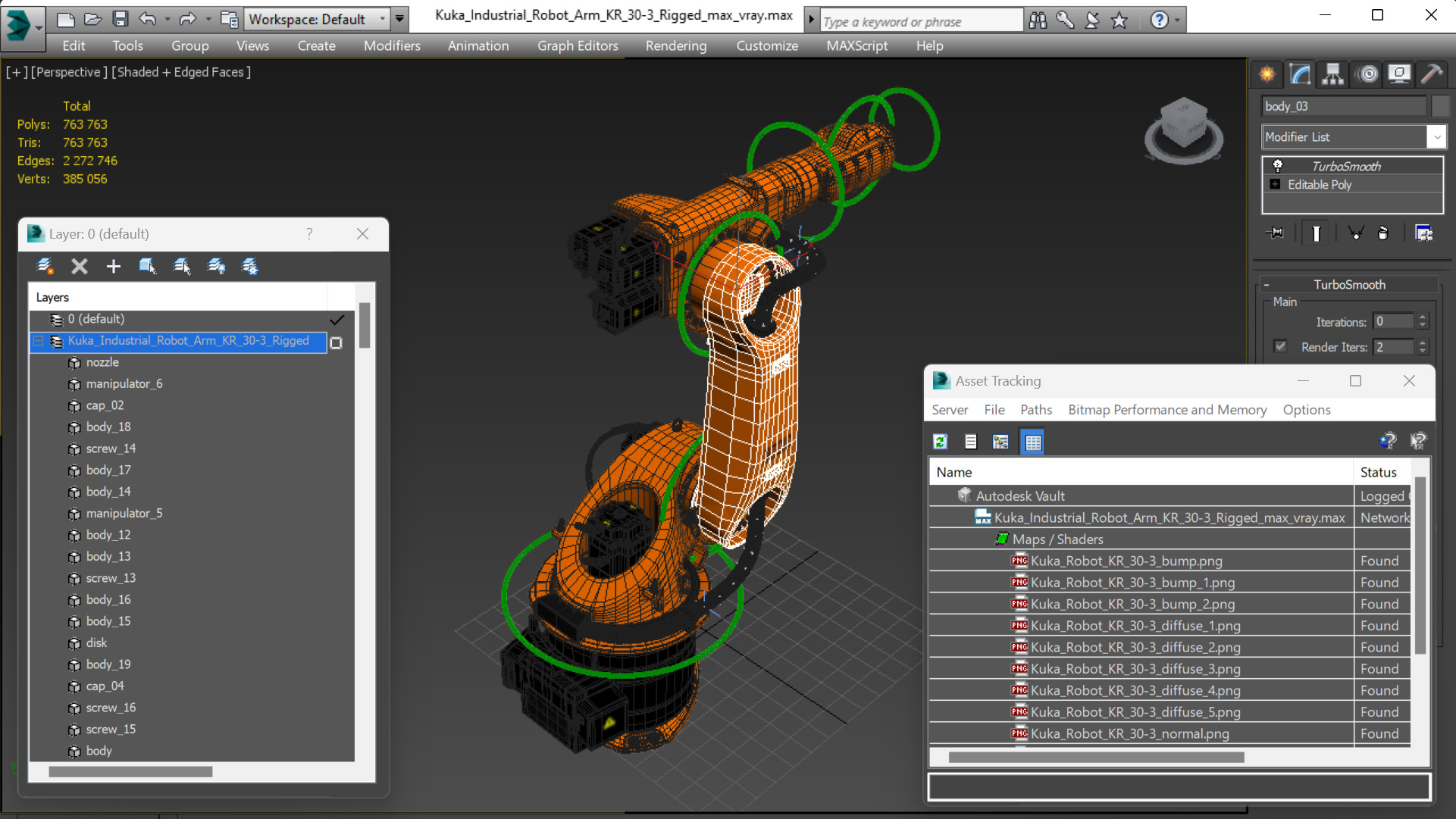The image size is (1456, 819).
Task: Open the Redo history dropdown arrow
Action: click(x=208, y=19)
